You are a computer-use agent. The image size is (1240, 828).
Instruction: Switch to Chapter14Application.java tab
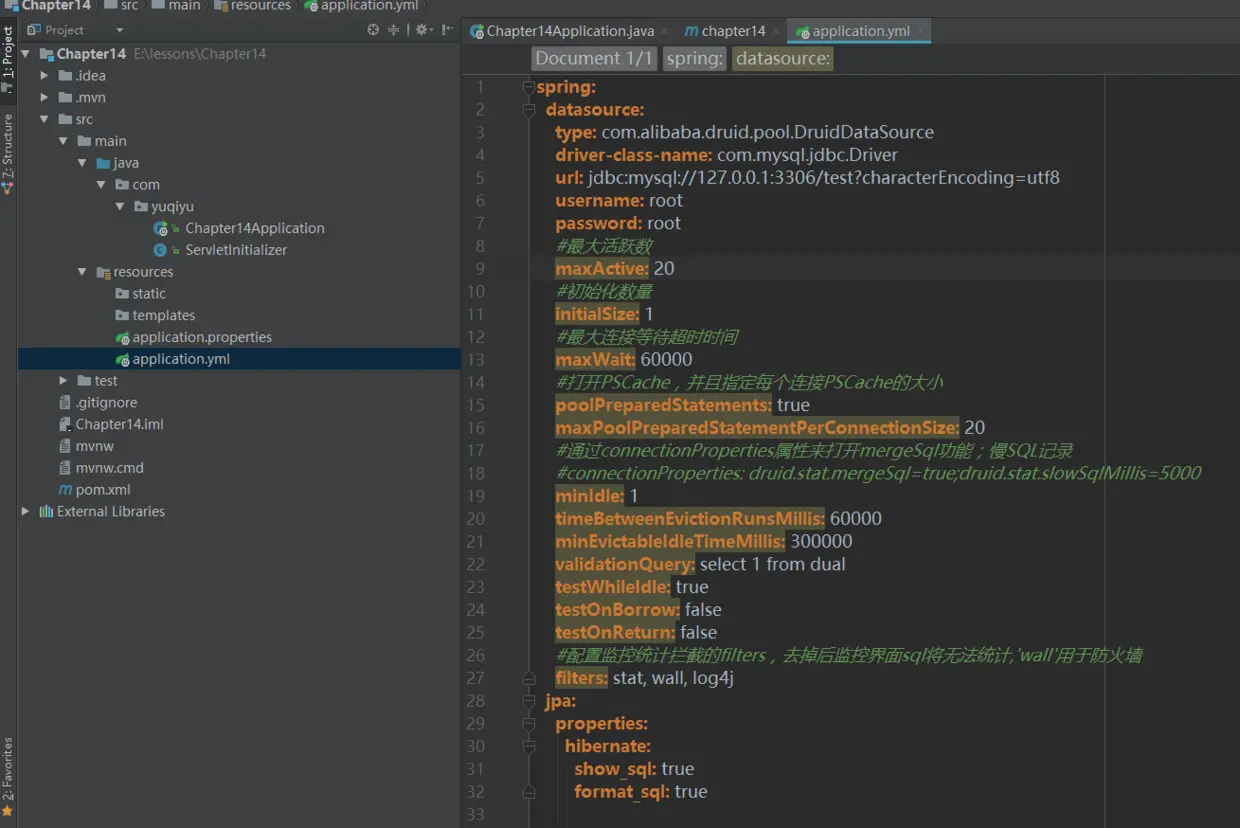pos(569,31)
